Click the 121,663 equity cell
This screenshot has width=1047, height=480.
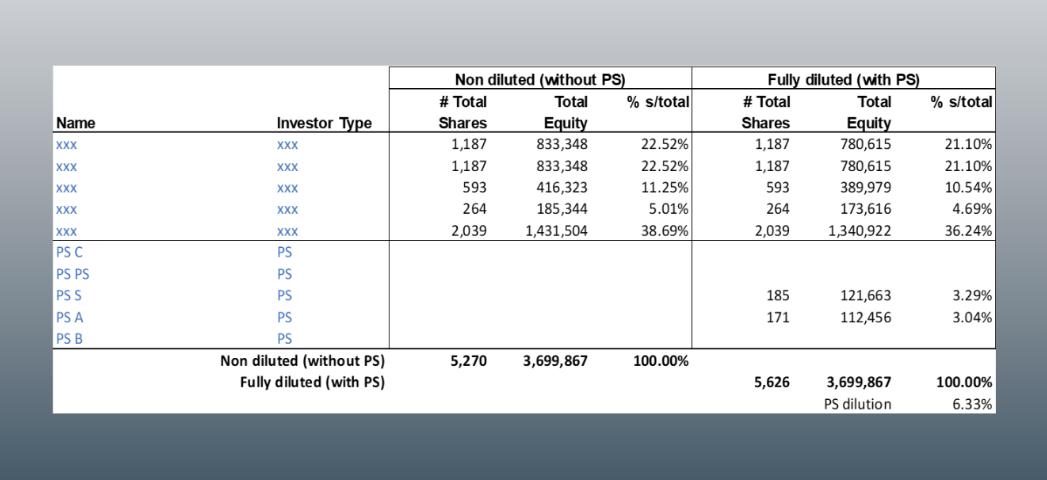click(865, 295)
